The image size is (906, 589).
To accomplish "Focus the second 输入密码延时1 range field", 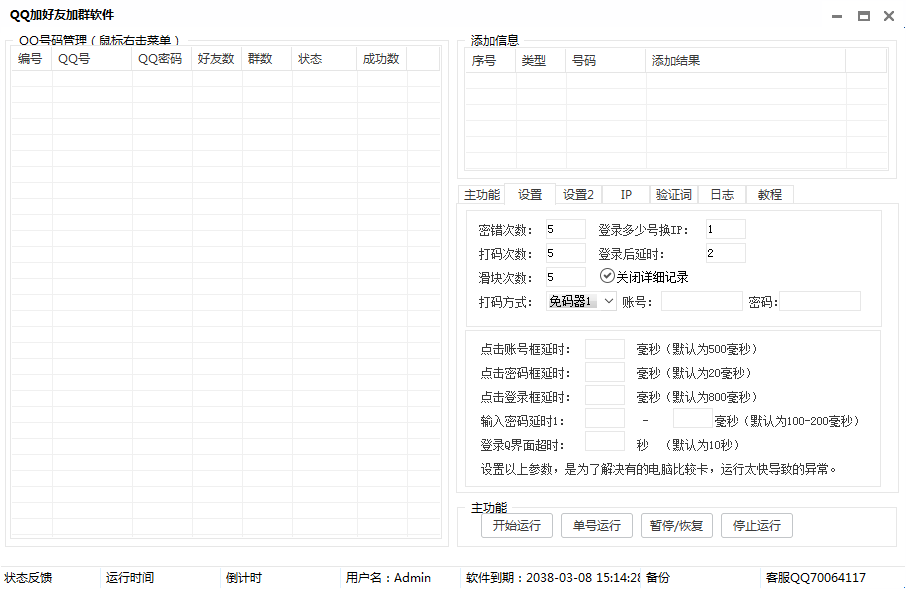I will (693, 418).
